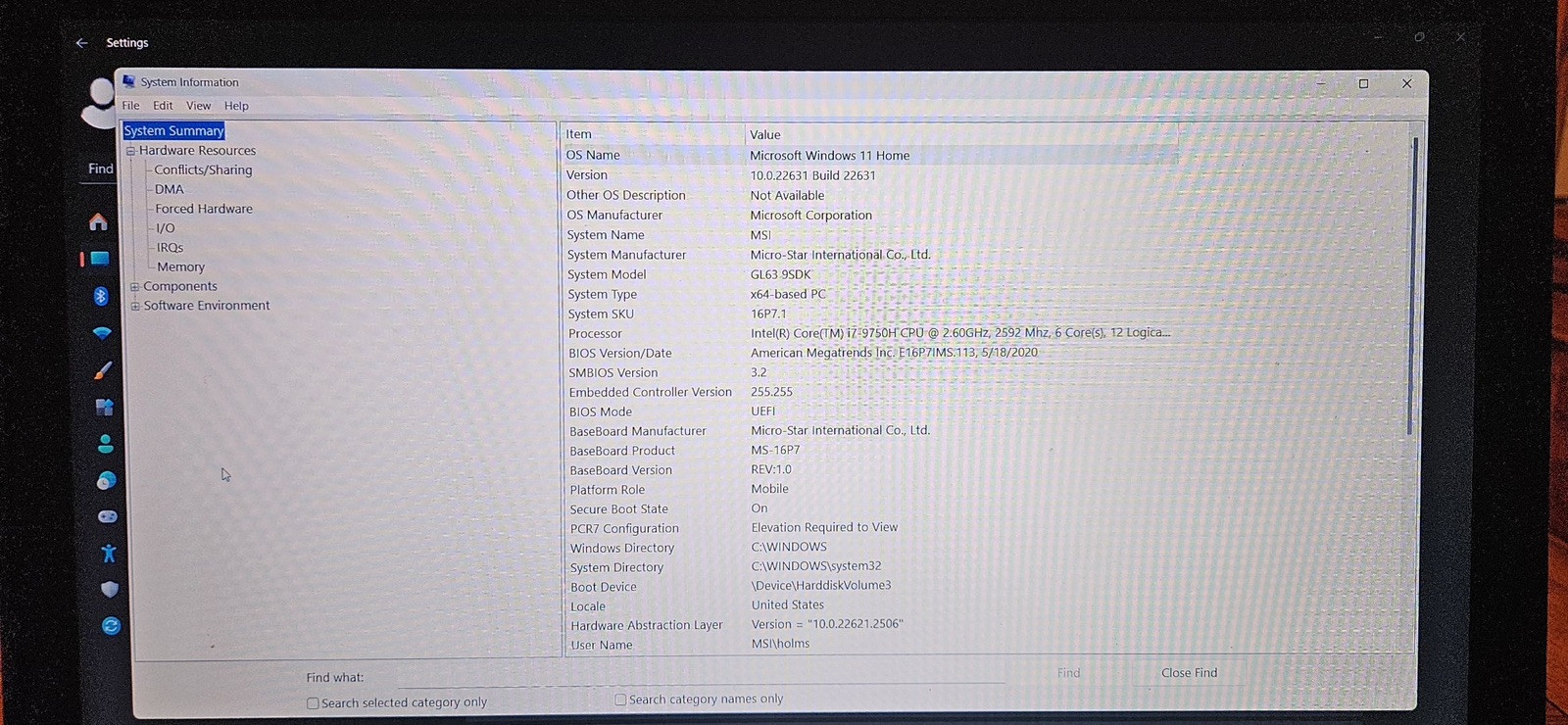Open the Apps icon in Settings sidebar
Viewport: 1568px width, 725px height.
(x=104, y=407)
